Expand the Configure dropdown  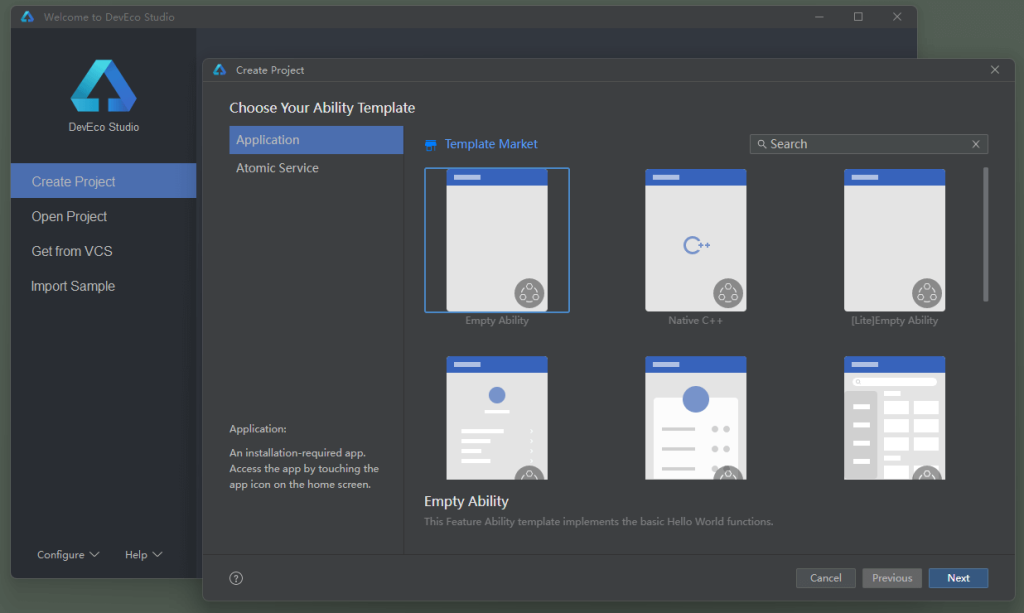pyautogui.click(x=68, y=554)
